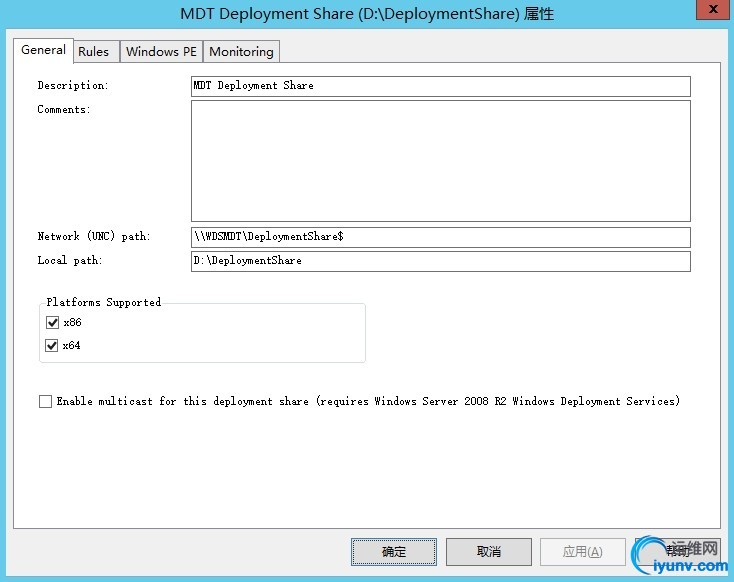Edit the Network (UNC) path field

[440, 237]
